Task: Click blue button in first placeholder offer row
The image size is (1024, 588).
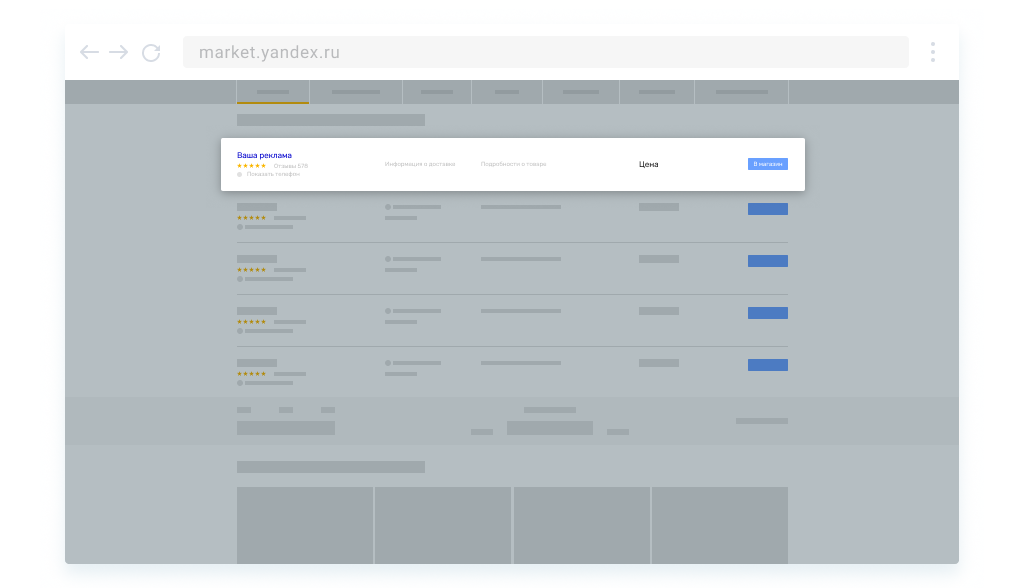Action: point(767,209)
